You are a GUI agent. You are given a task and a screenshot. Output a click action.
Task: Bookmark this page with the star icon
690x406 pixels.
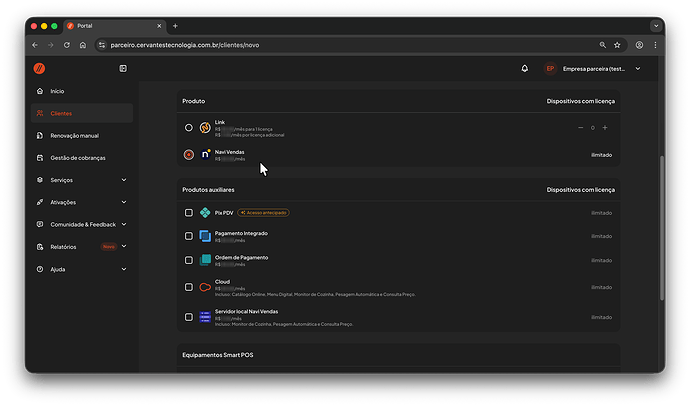click(x=618, y=45)
